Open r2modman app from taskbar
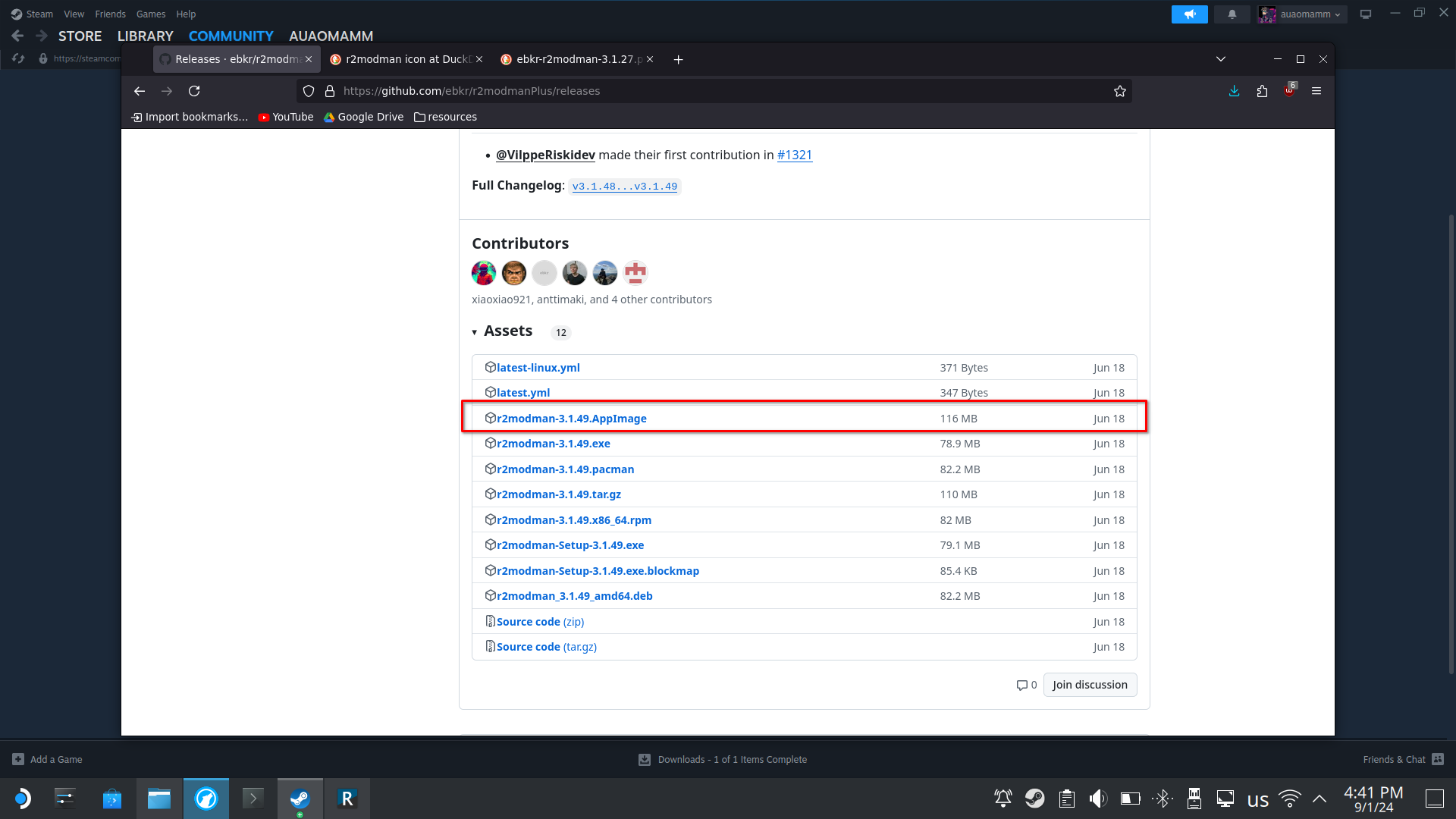The width and height of the screenshot is (1456, 819). 347,799
